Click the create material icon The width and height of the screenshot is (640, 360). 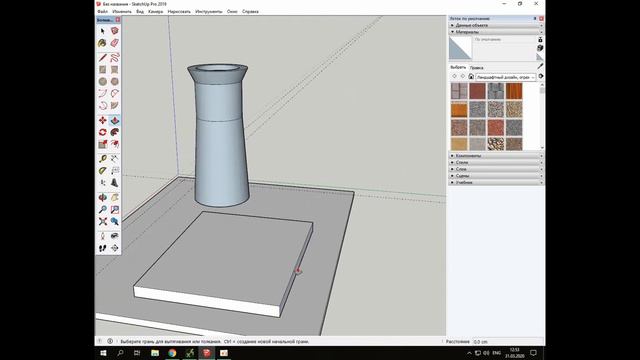[540, 48]
